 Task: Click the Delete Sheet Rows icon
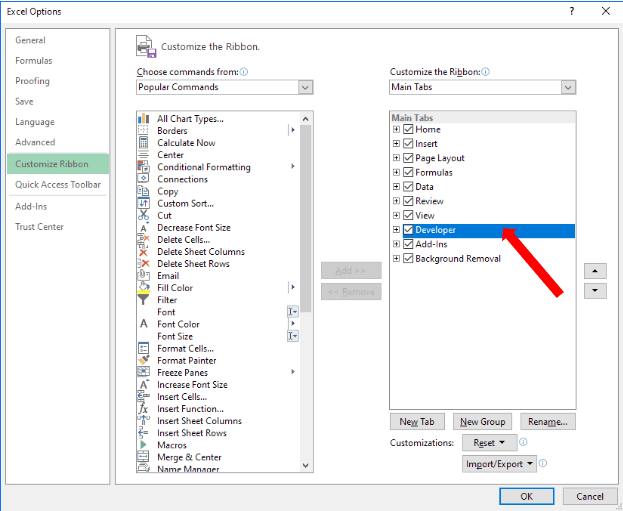(x=143, y=263)
